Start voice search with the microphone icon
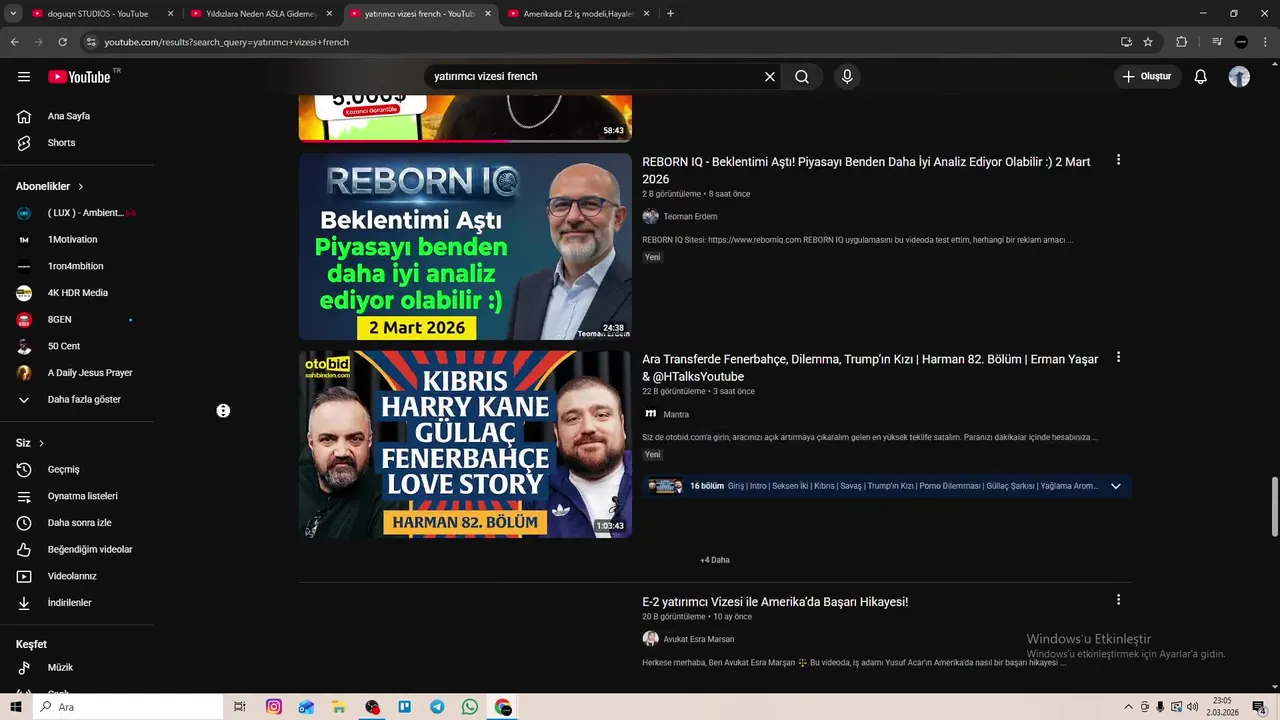The width and height of the screenshot is (1280, 720). [847, 77]
